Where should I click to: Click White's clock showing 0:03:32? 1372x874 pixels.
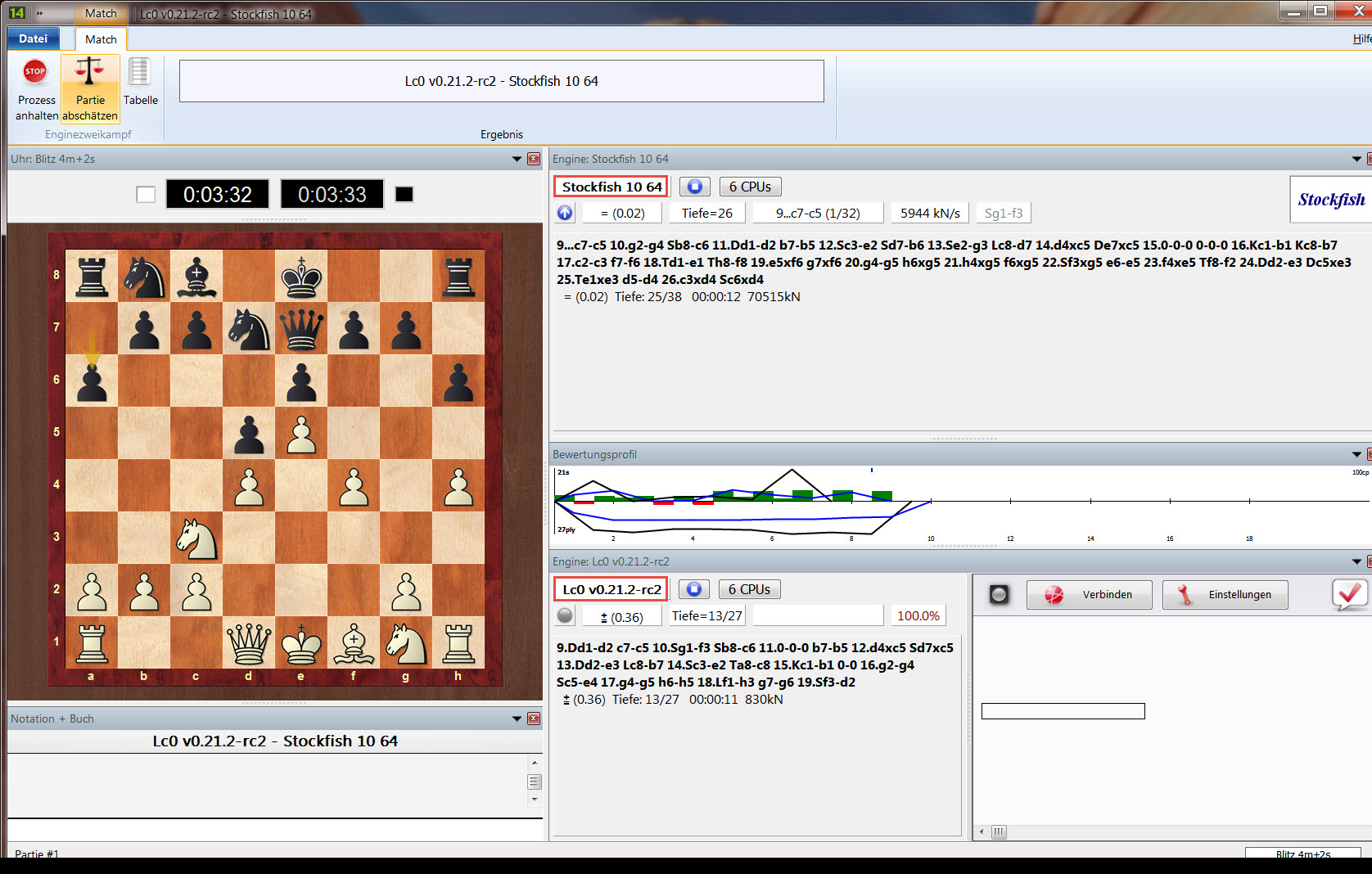click(x=218, y=195)
